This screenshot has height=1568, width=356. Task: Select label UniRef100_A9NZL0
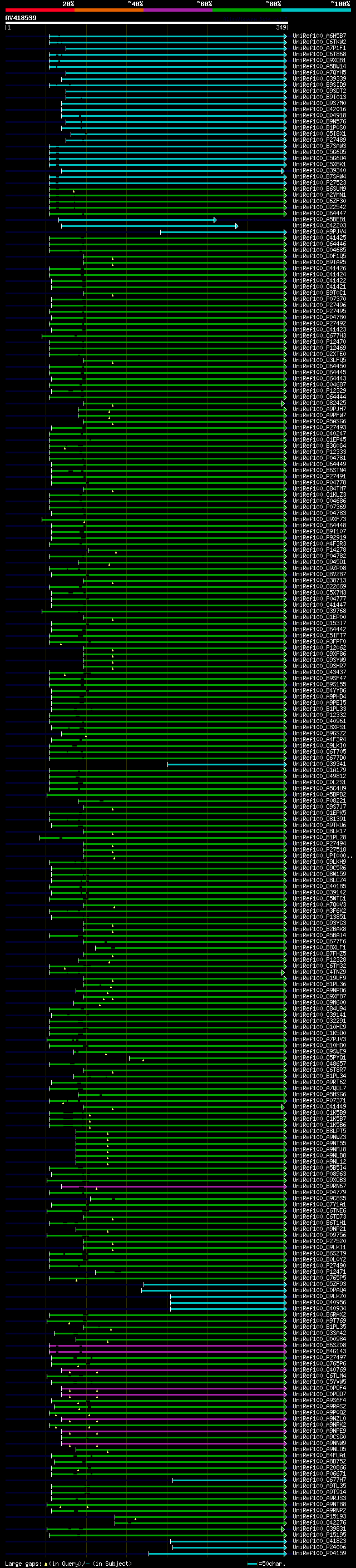[319, 1418]
